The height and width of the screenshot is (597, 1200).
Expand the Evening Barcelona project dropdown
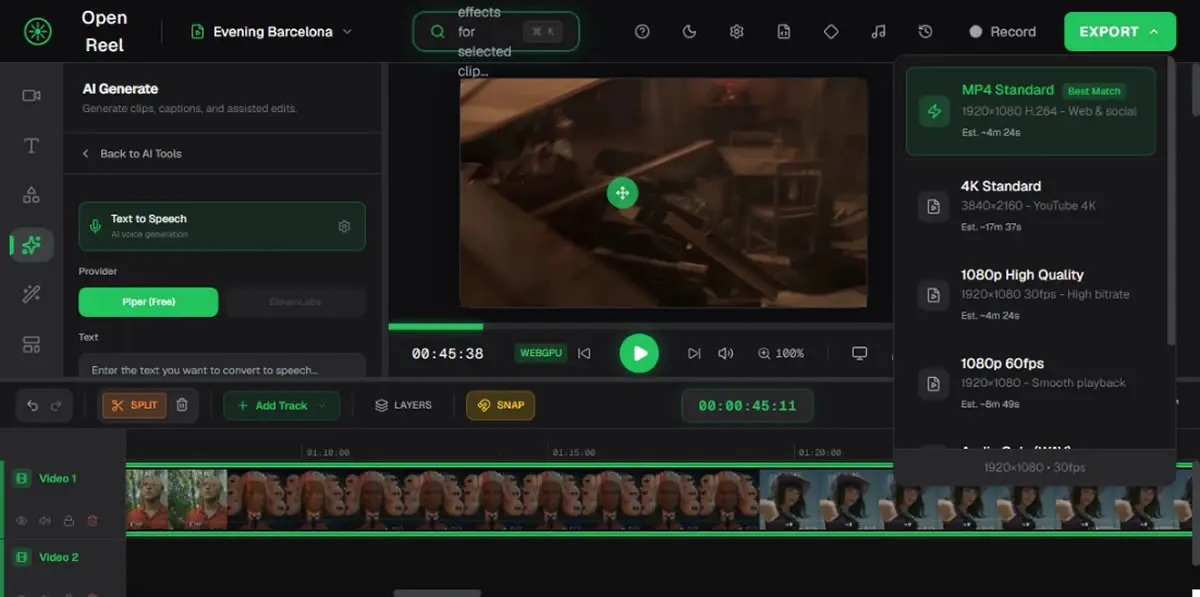(271, 32)
